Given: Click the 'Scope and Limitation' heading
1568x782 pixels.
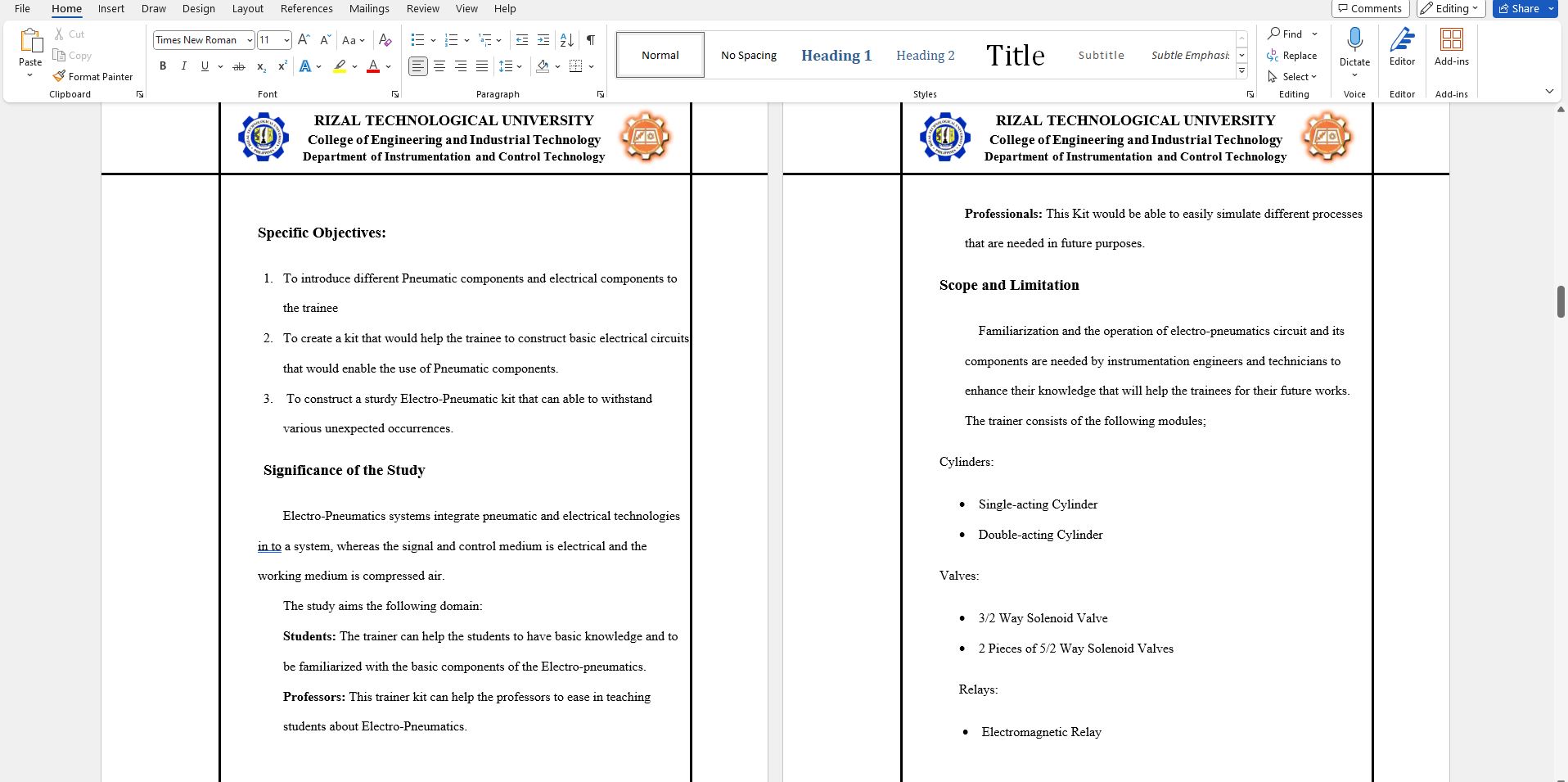Looking at the screenshot, I should pyautogui.click(x=1009, y=285).
